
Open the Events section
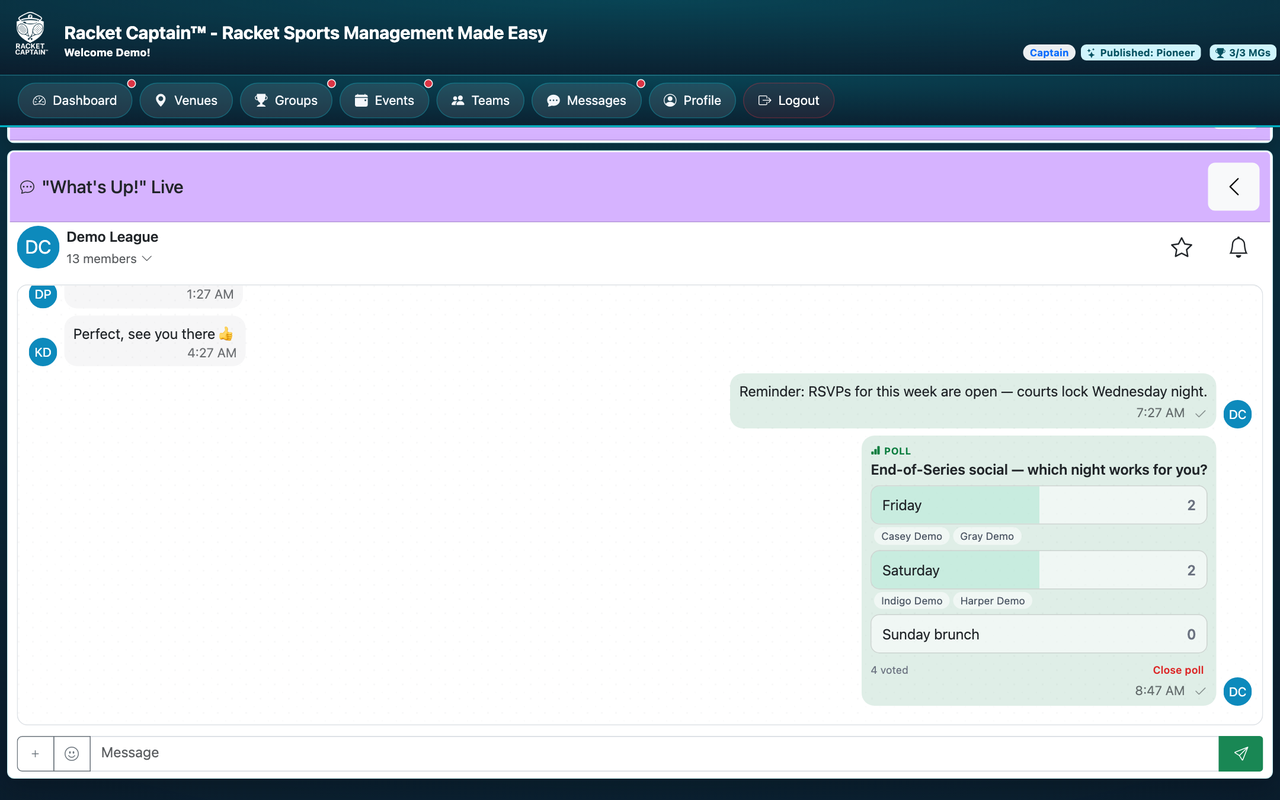[x=384, y=100]
